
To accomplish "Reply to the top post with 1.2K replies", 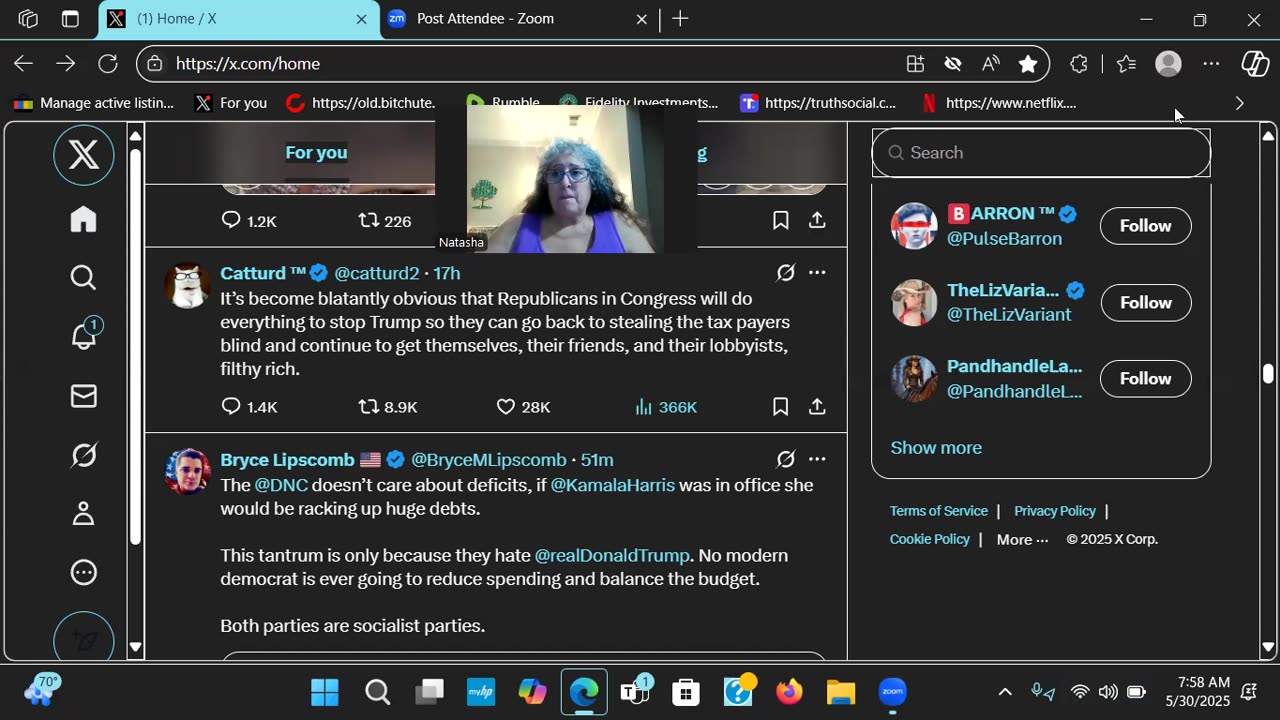I will tap(249, 221).
